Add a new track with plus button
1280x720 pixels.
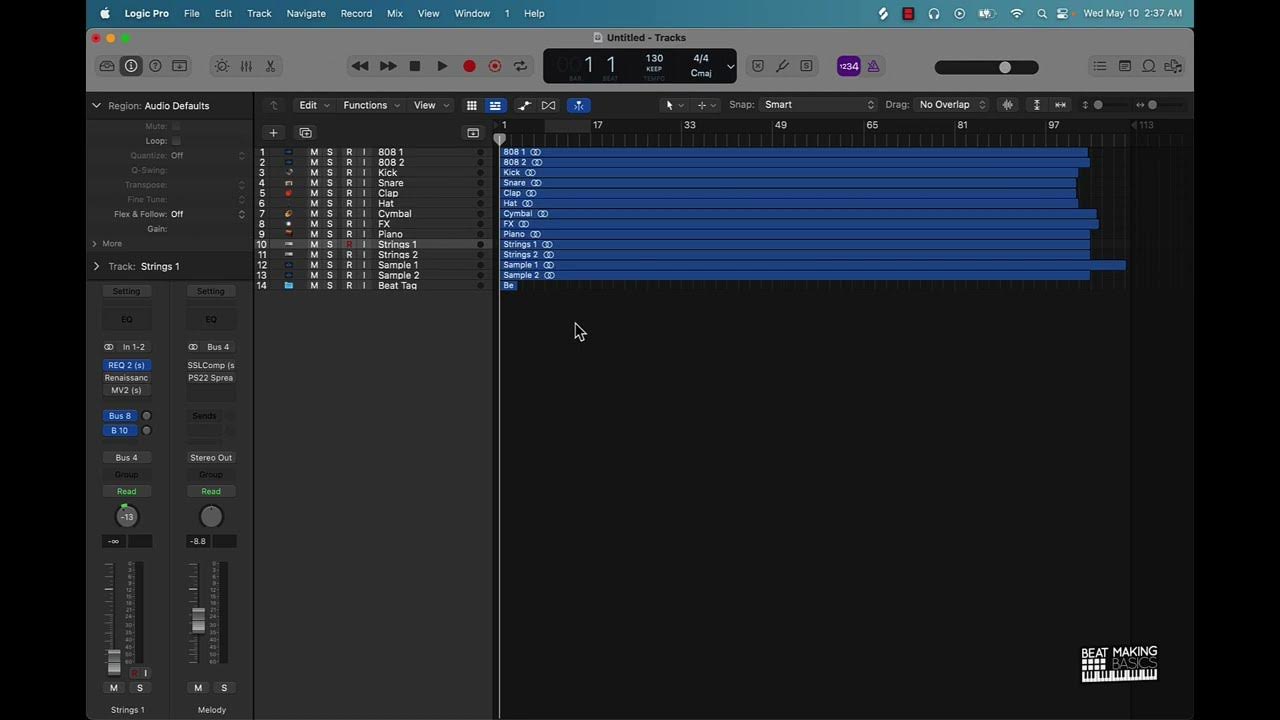tap(273, 133)
